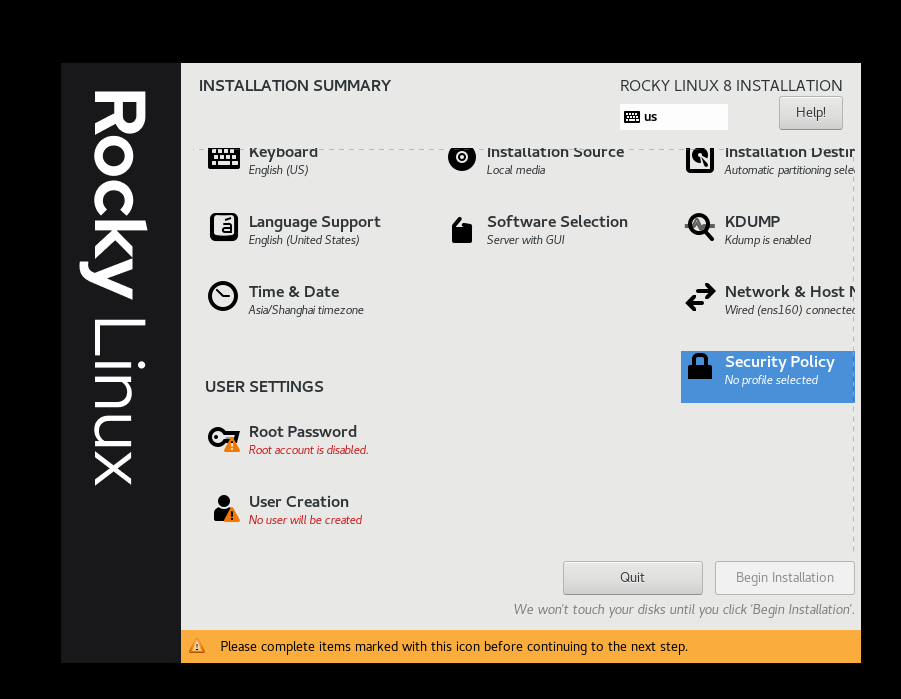Click the Begin Installation button
This screenshot has width=901, height=699.
pyautogui.click(x=784, y=578)
